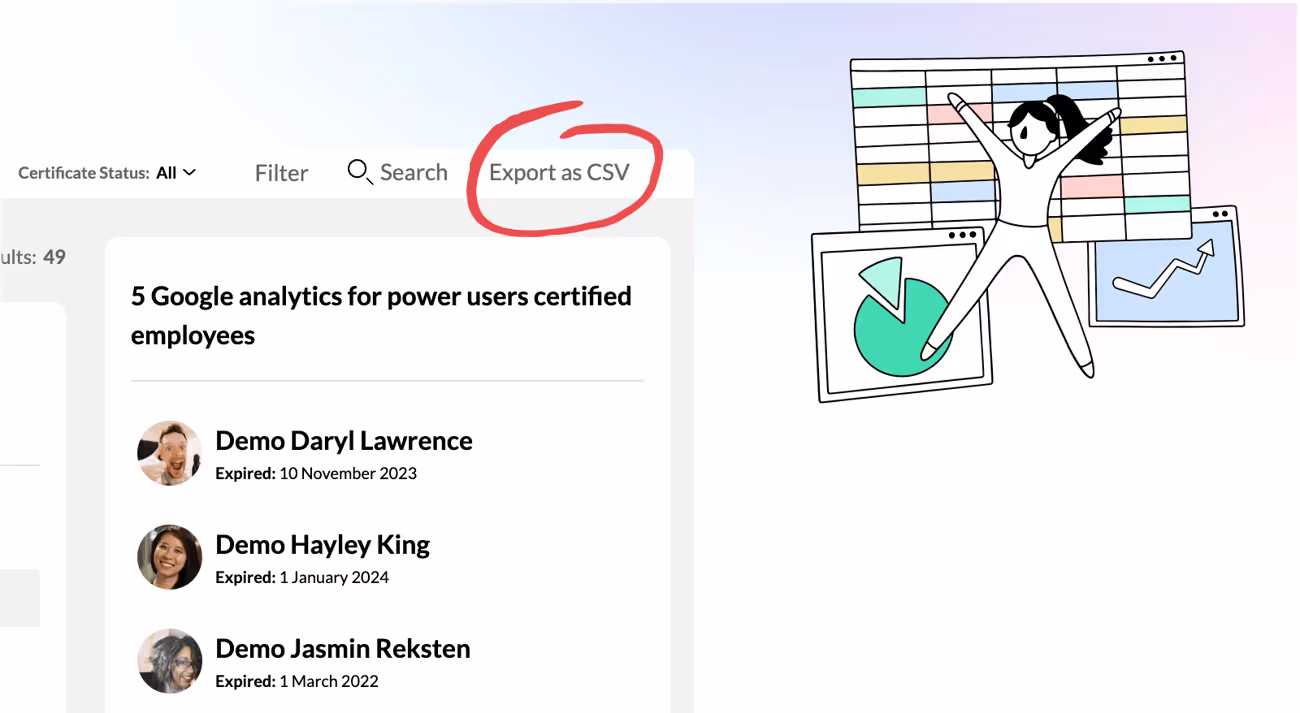This screenshot has width=1300, height=713.
Task: Click the results count 49
Action: (x=54, y=257)
